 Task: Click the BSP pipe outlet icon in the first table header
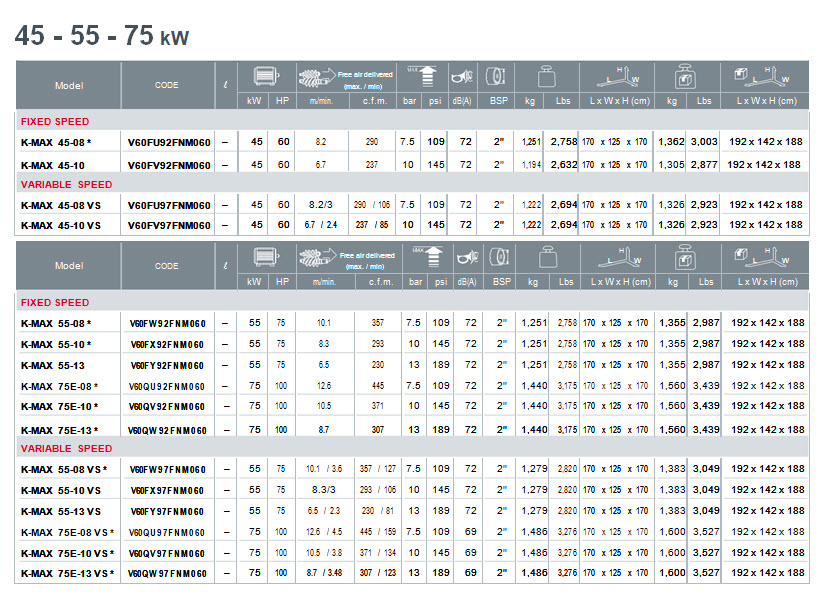point(495,76)
